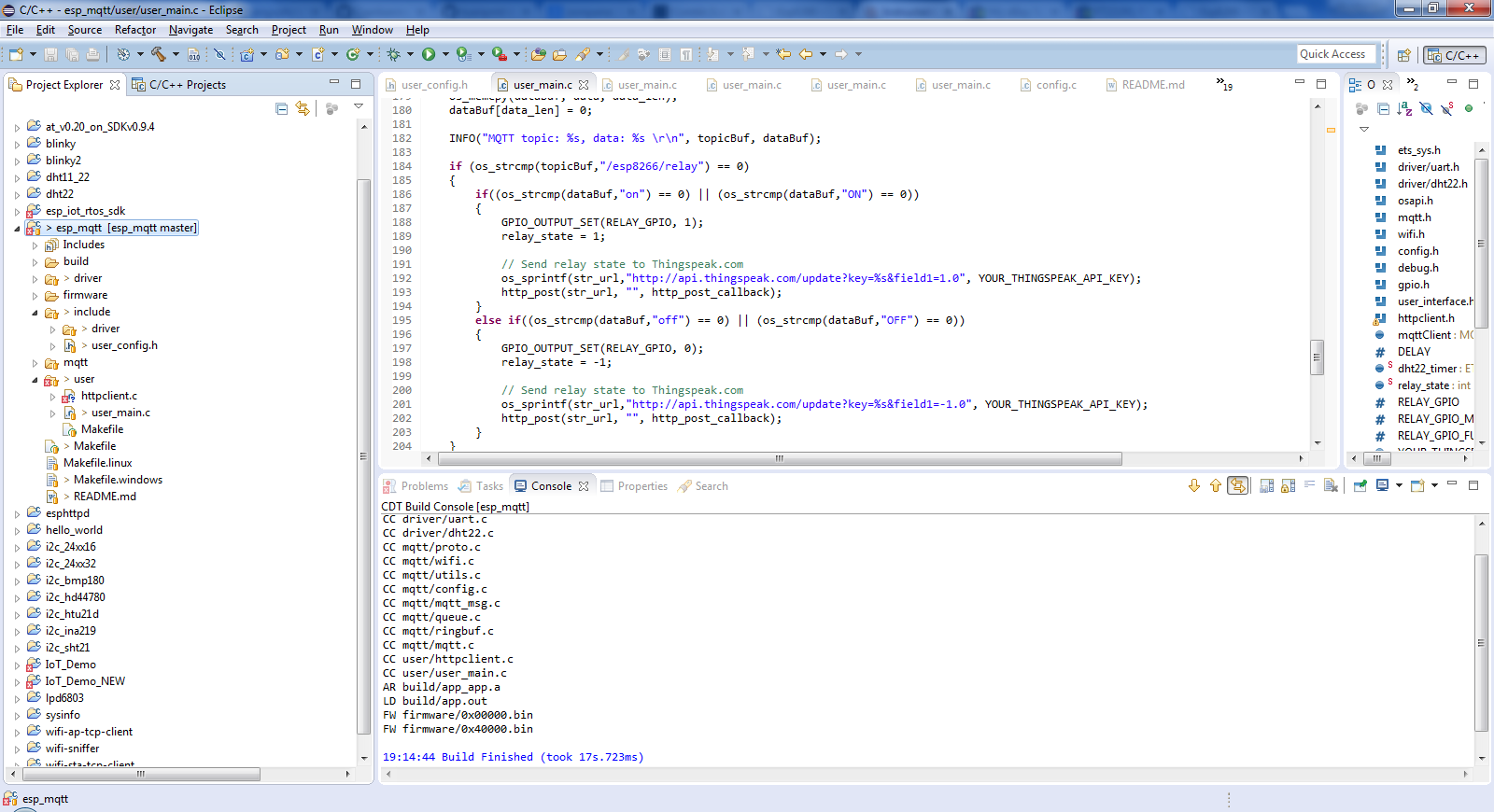The height and width of the screenshot is (812, 1494).
Task: Click the Quick Access field
Action: (x=1337, y=54)
